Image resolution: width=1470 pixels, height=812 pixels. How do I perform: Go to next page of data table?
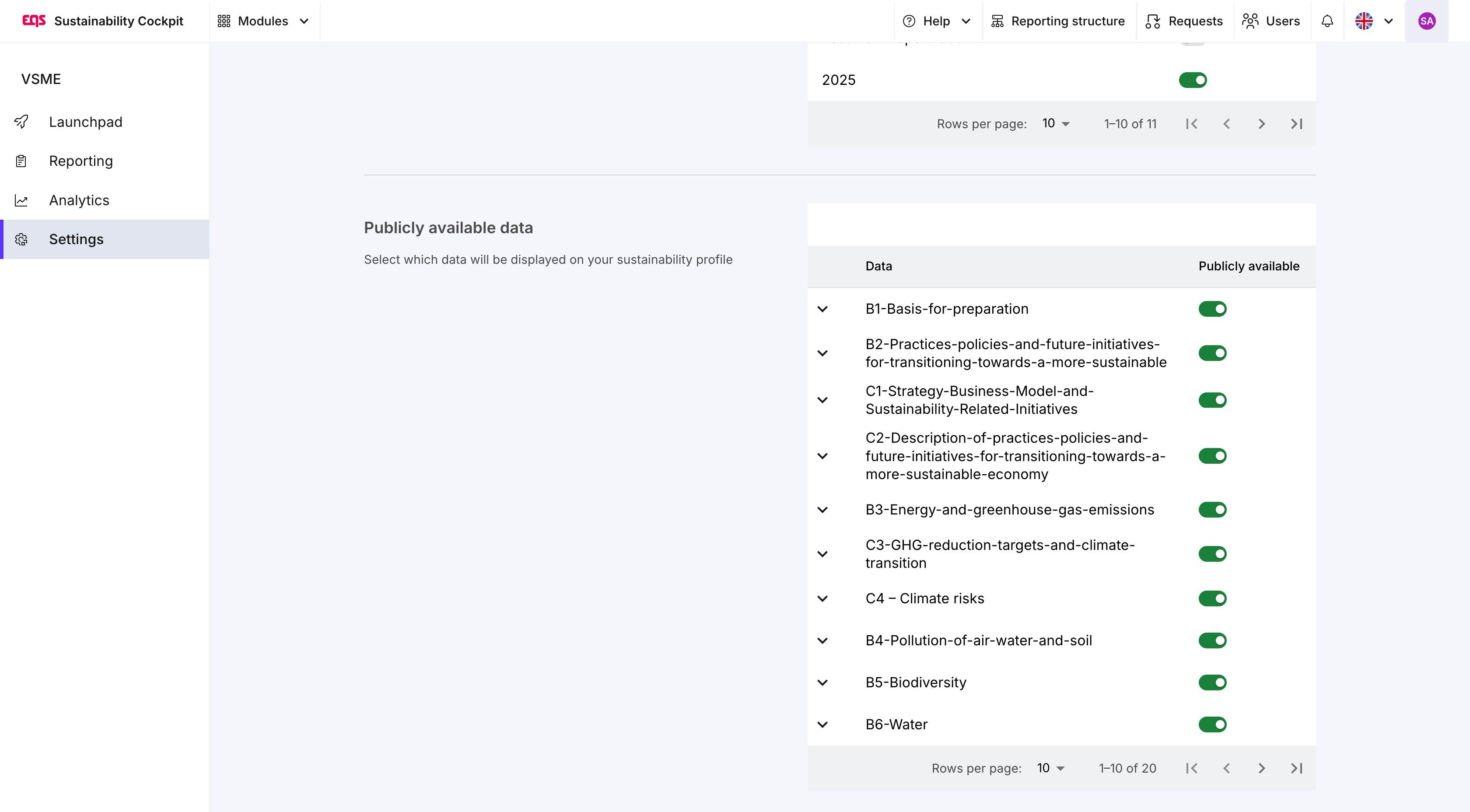tap(1261, 768)
